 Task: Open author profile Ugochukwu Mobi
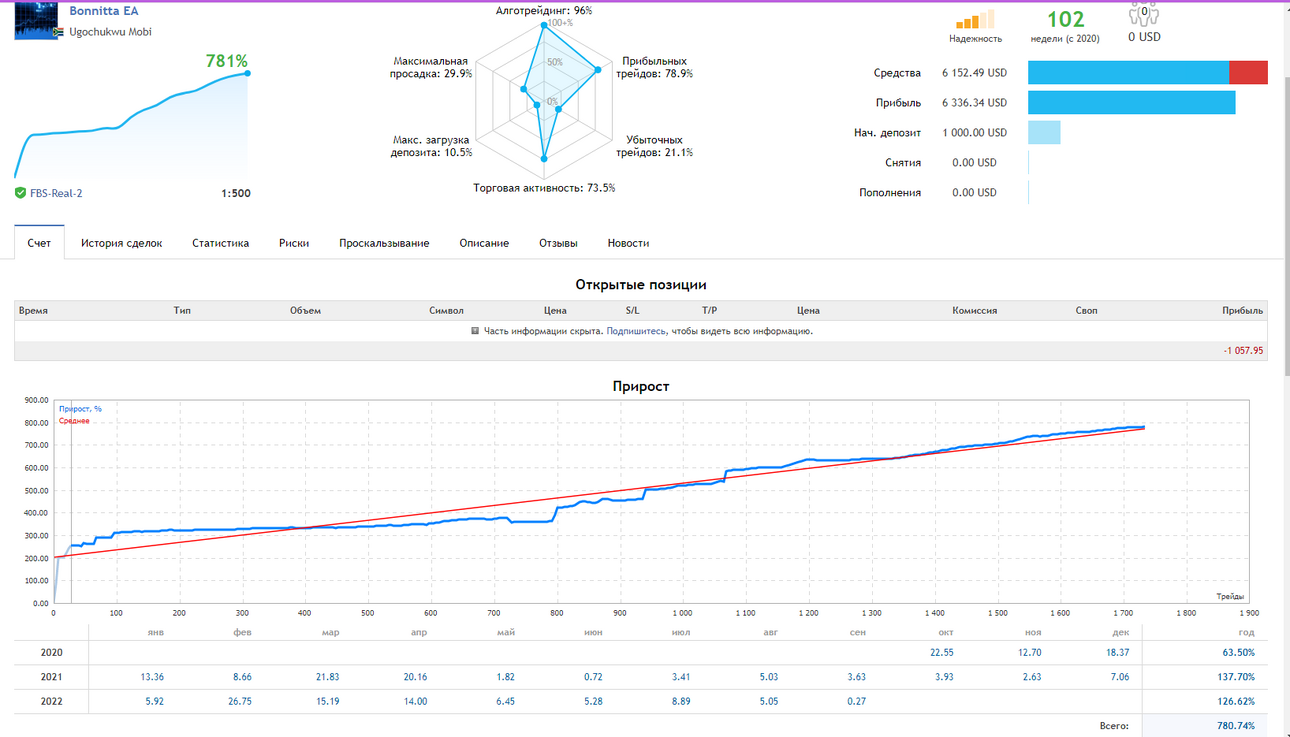click(110, 32)
